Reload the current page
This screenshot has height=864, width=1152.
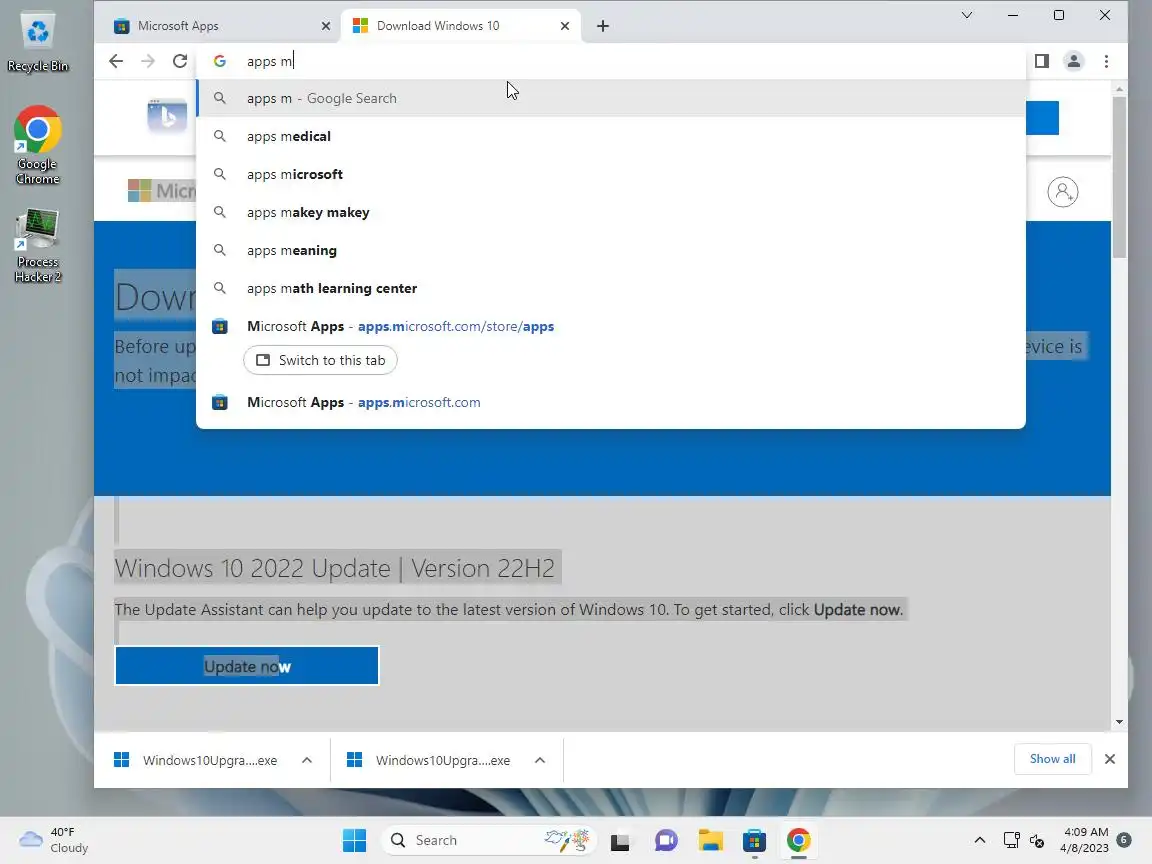[180, 61]
